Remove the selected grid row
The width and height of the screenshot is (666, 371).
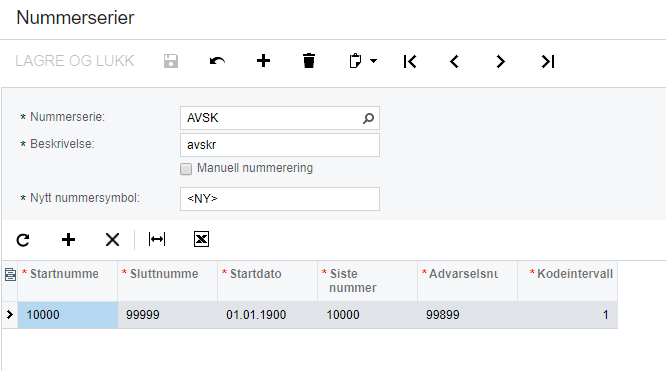pos(113,240)
